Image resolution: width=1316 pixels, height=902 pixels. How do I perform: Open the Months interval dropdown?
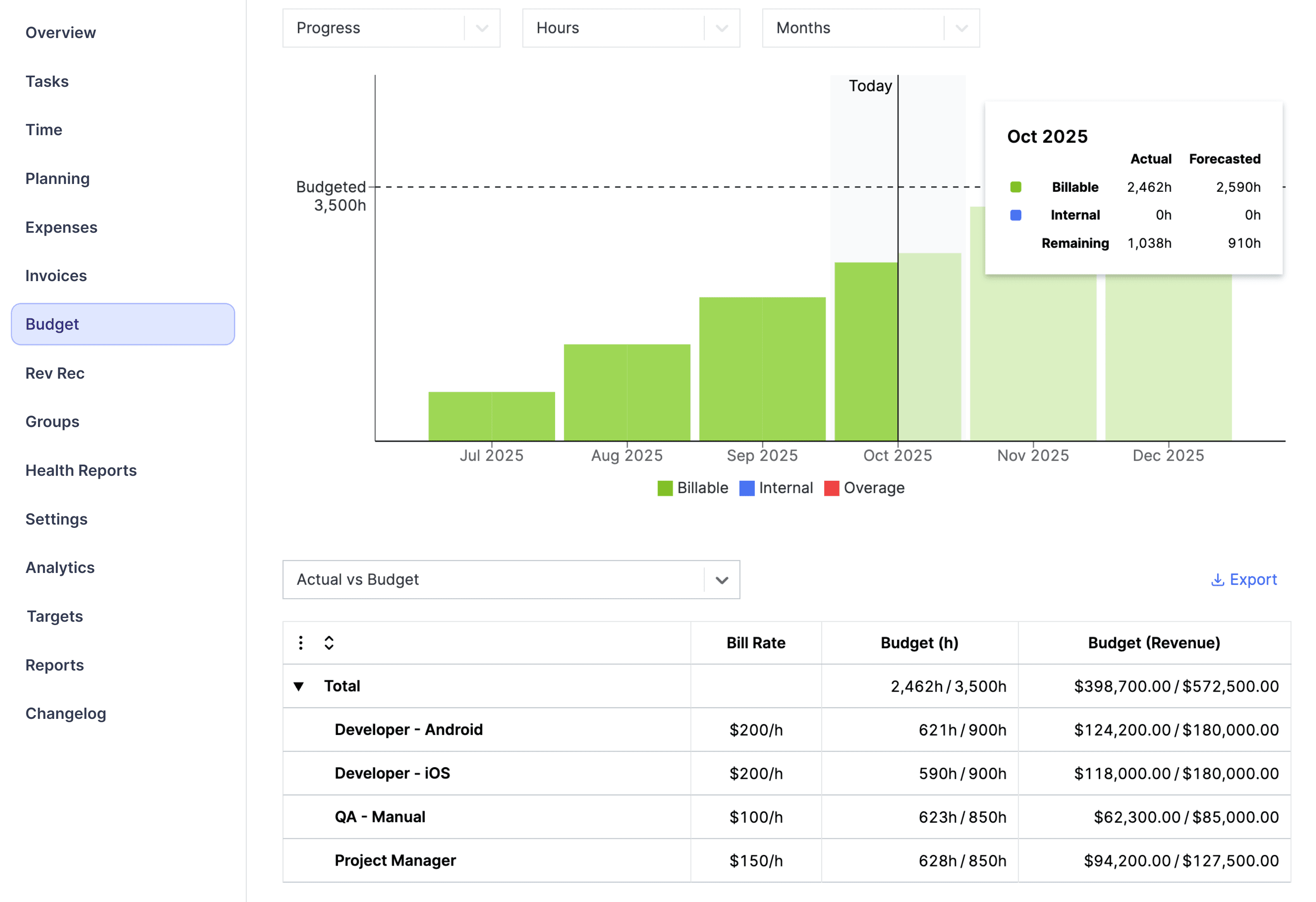(870, 28)
